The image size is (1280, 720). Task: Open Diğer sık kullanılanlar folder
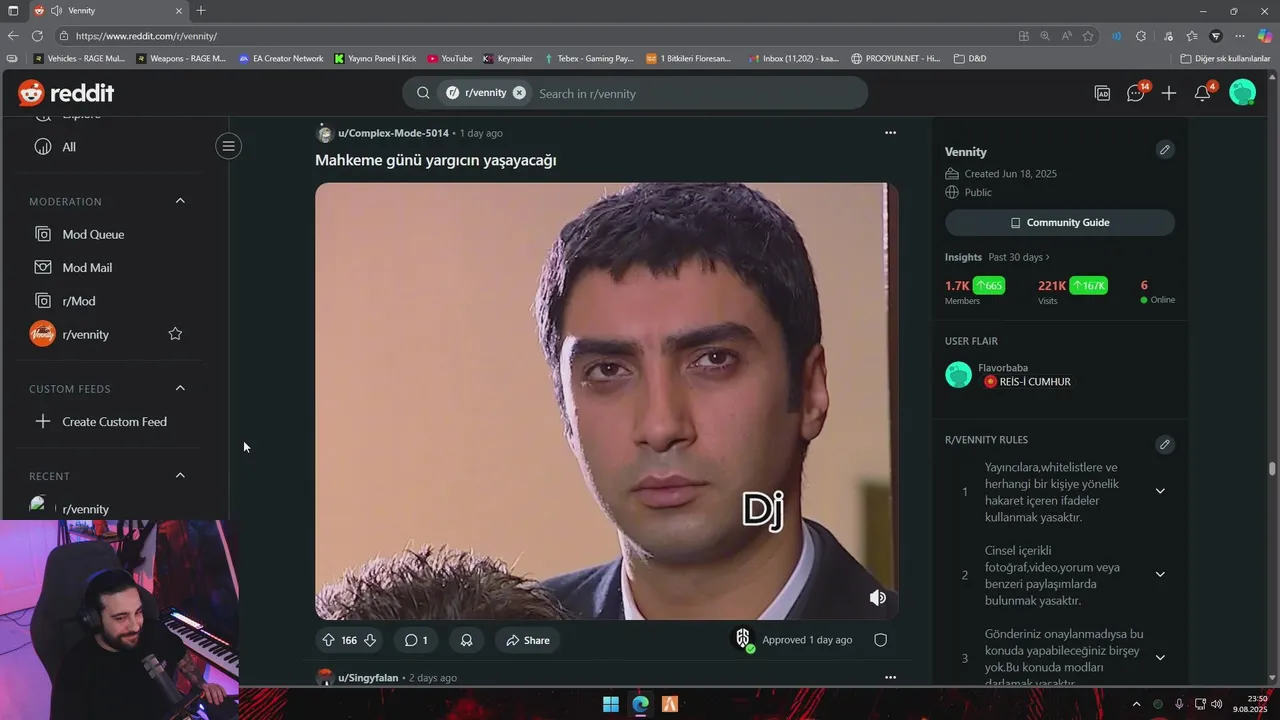click(x=1225, y=58)
